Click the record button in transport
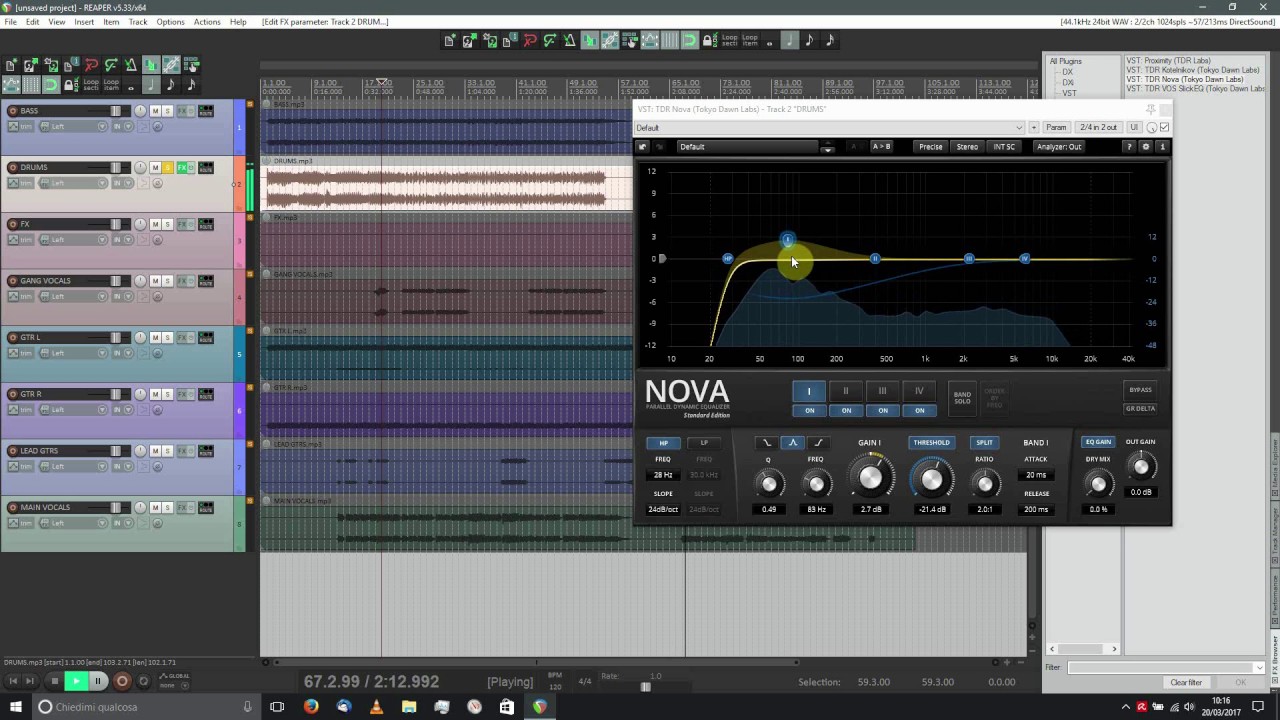1280x720 pixels. 122,681
